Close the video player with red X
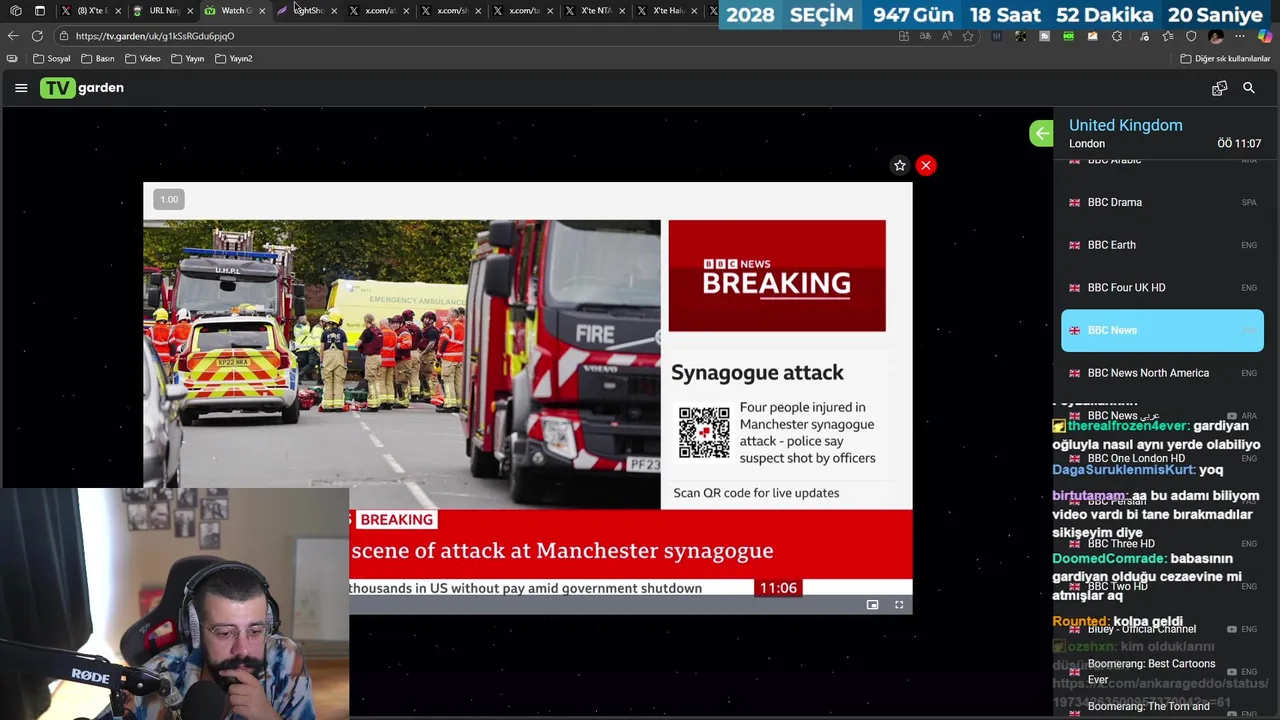The width and height of the screenshot is (1280, 720). coord(926,165)
